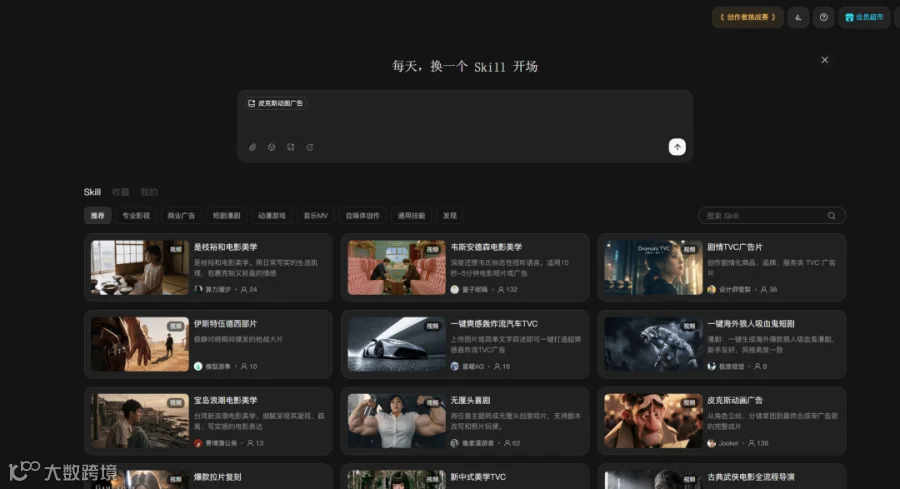
Task: Click Jookel avatar on 皮克斯动画广告 card
Action: click(x=712, y=443)
